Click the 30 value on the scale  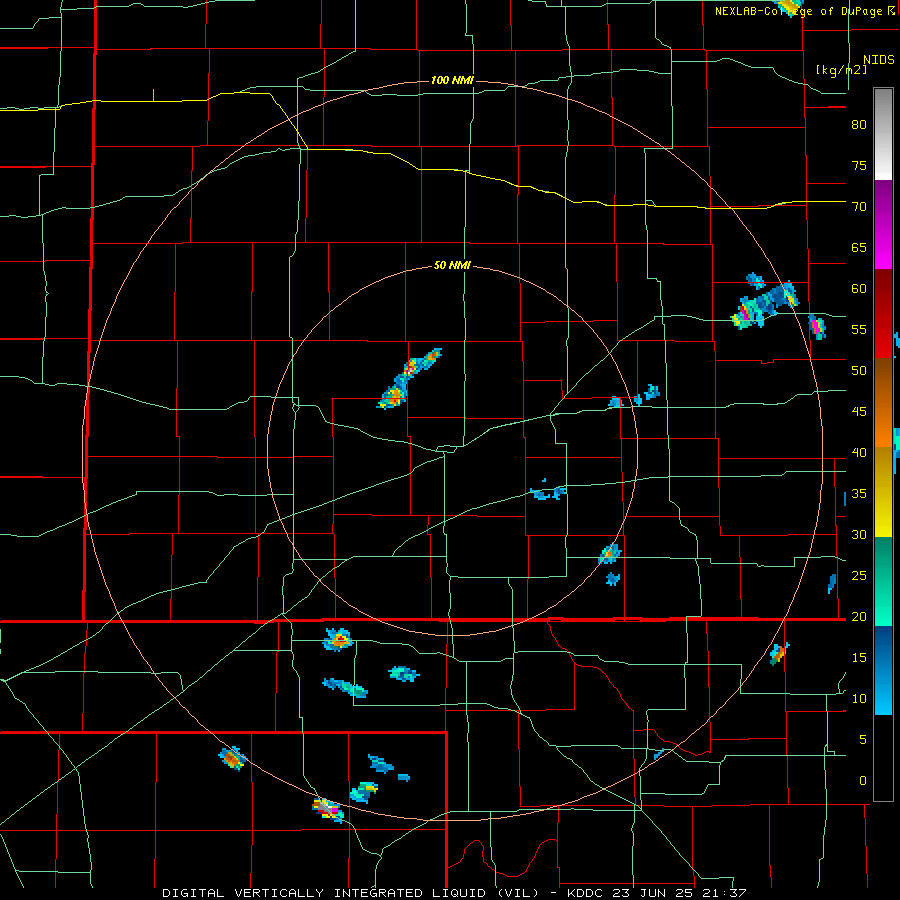(x=859, y=534)
